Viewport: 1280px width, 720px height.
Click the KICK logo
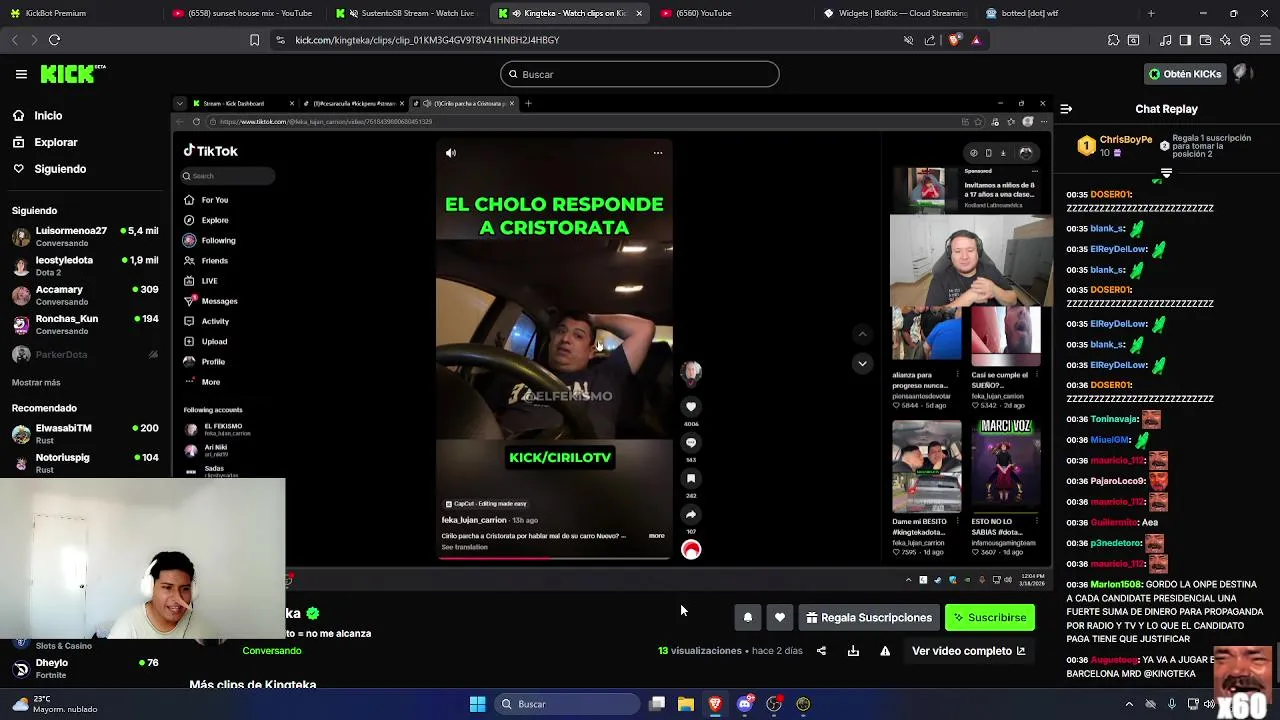pyautogui.click(x=72, y=74)
